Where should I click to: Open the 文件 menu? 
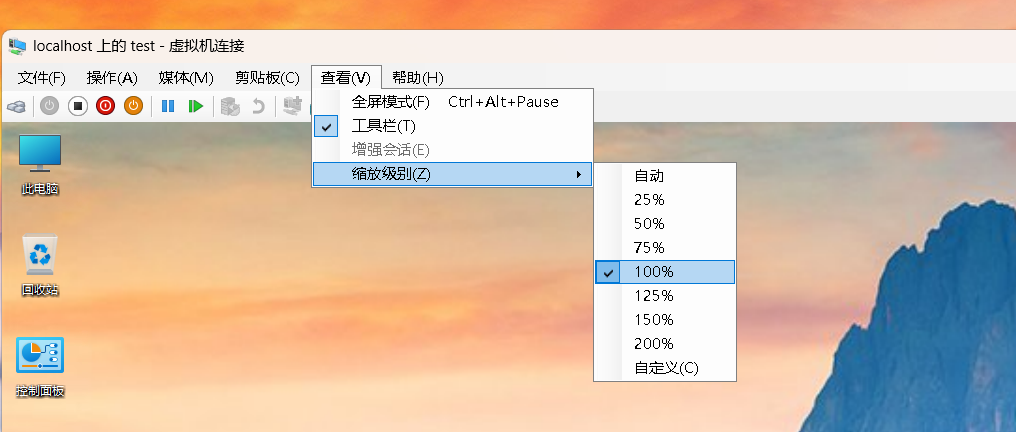tap(42, 78)
